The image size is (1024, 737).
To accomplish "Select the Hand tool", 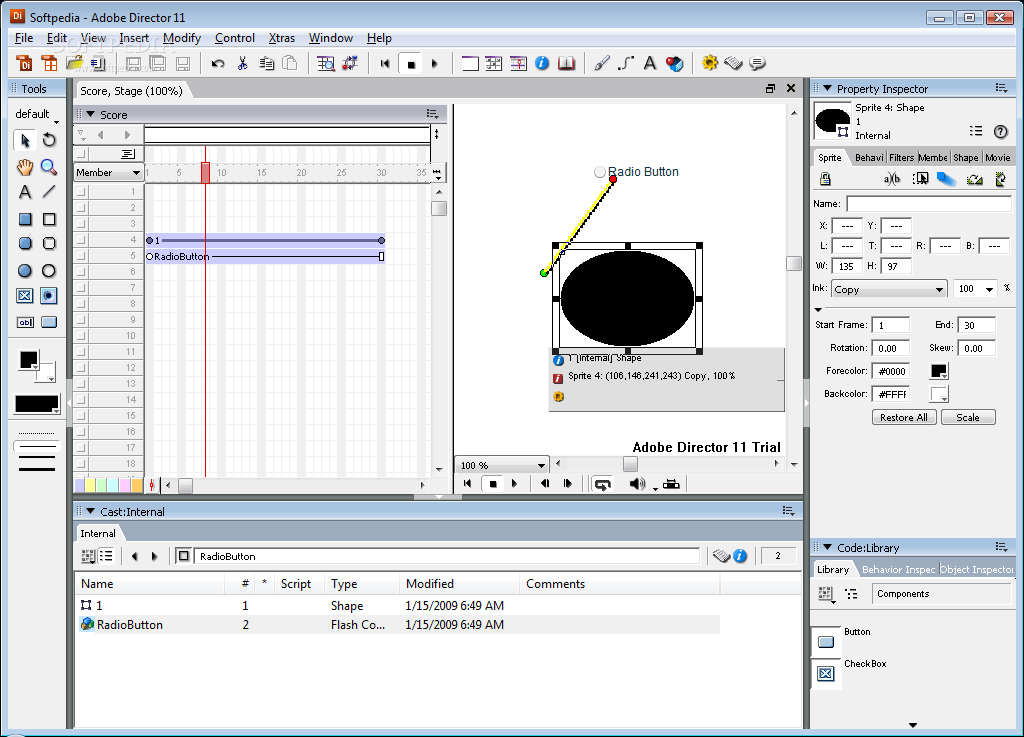I will tap(25, 167).
